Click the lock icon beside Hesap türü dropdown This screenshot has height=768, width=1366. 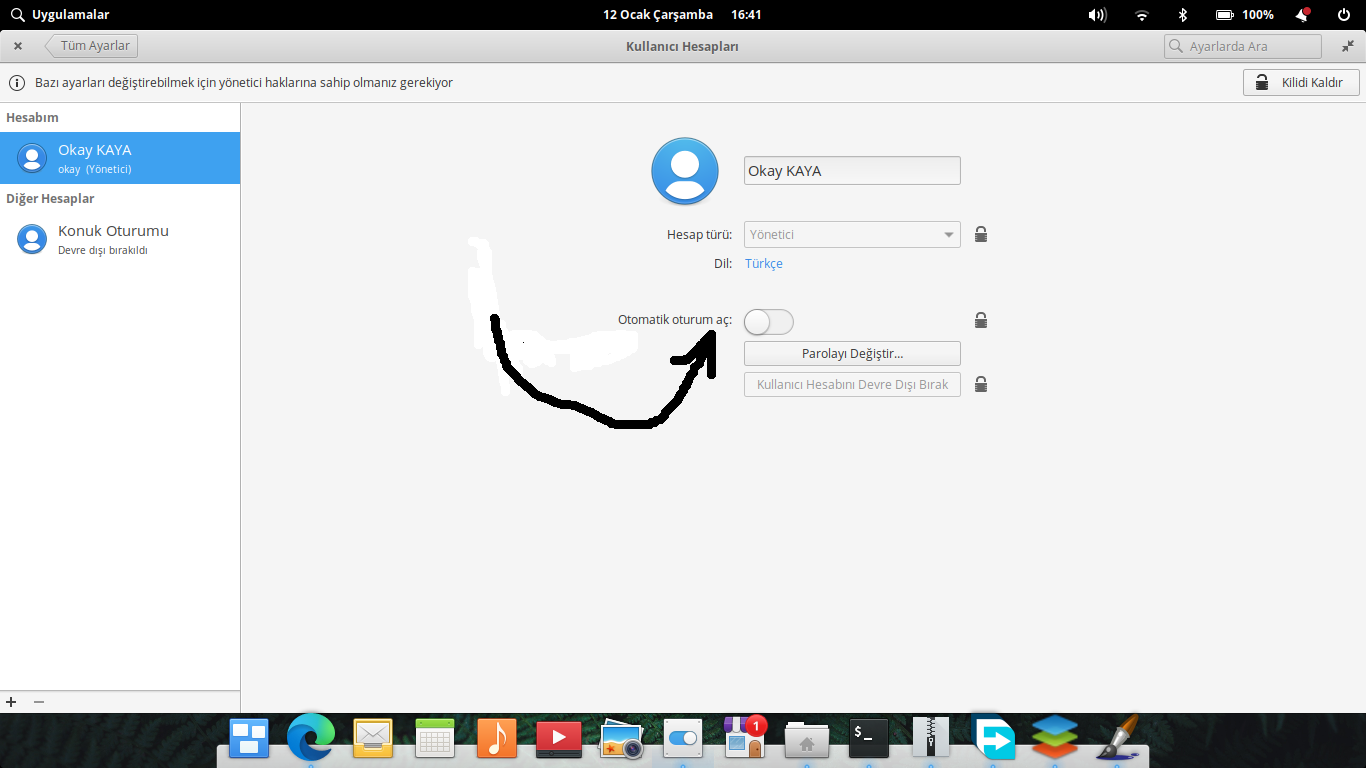click(x=981, y=235)
